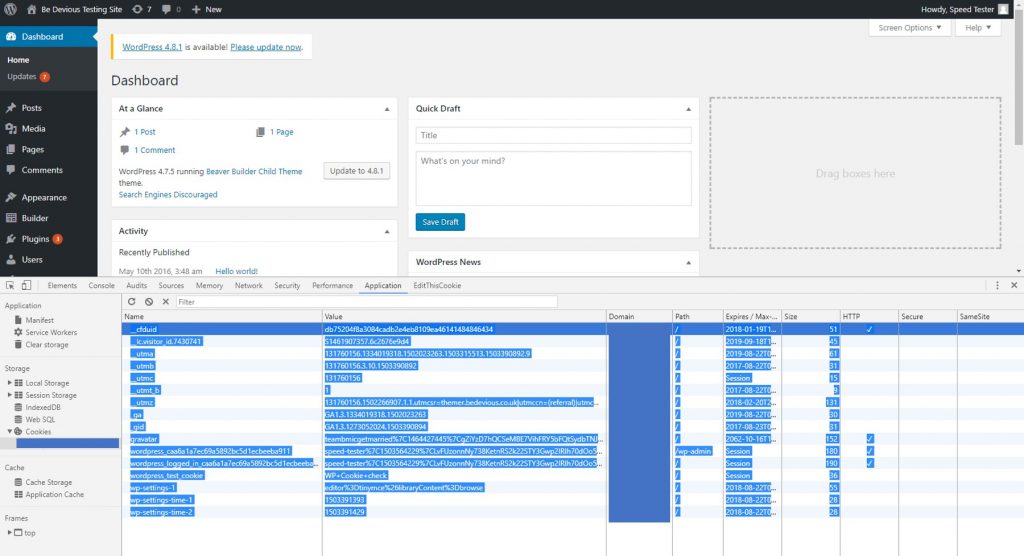This screenshot has width=1024, height=556.
Task: Click the Beaver Builder Child Theme link
Action: click(x=254, y=171)
